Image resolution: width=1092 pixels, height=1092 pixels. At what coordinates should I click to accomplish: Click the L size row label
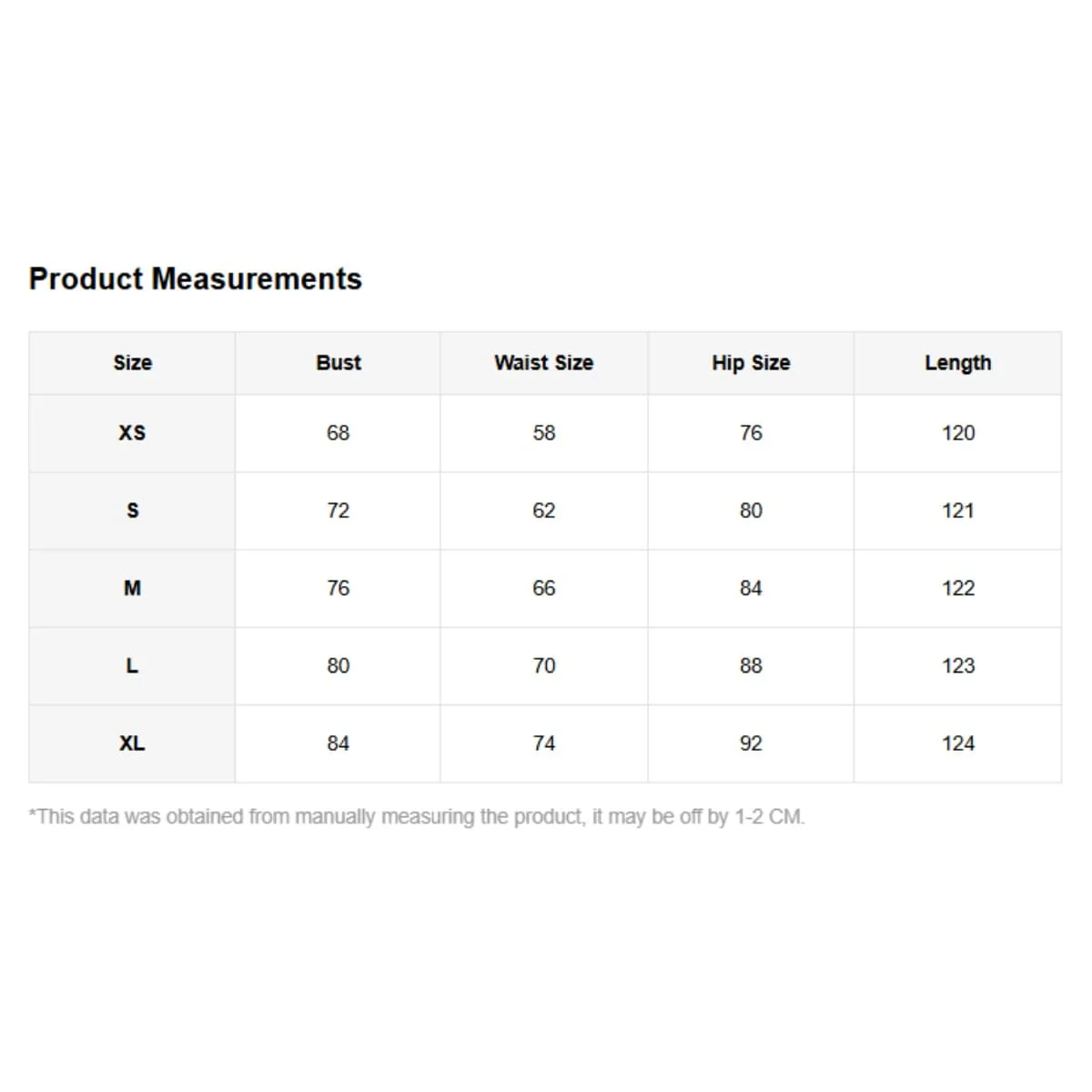132,666
